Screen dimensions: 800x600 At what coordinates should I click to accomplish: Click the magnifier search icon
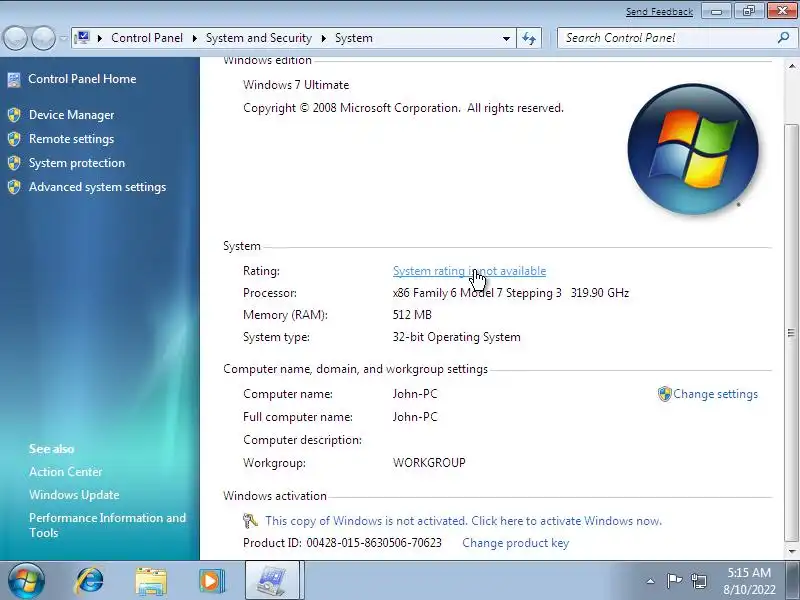click(x=784, y=38)
